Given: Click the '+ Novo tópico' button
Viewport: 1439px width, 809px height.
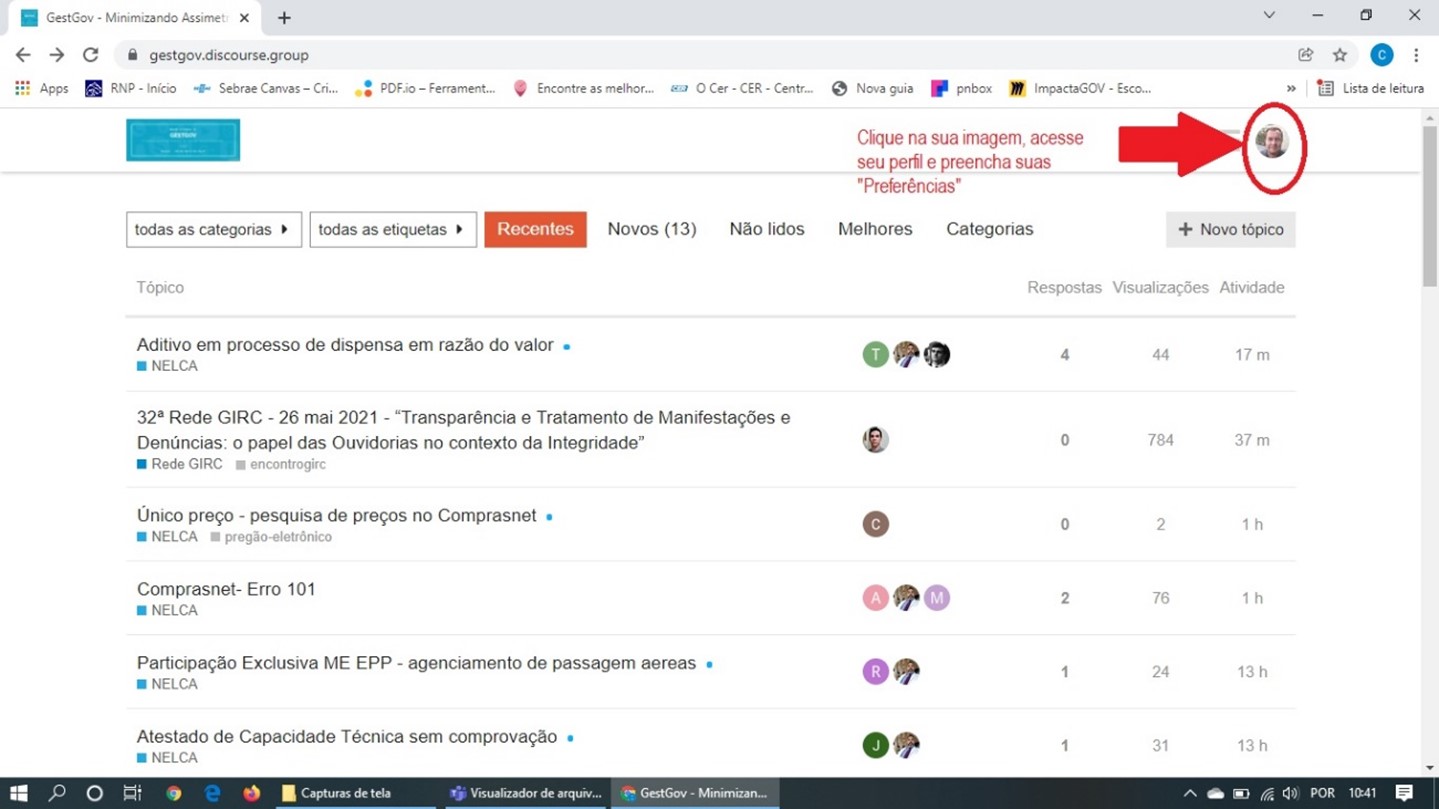Looking at the screenshot, I should pos(1230,229).
